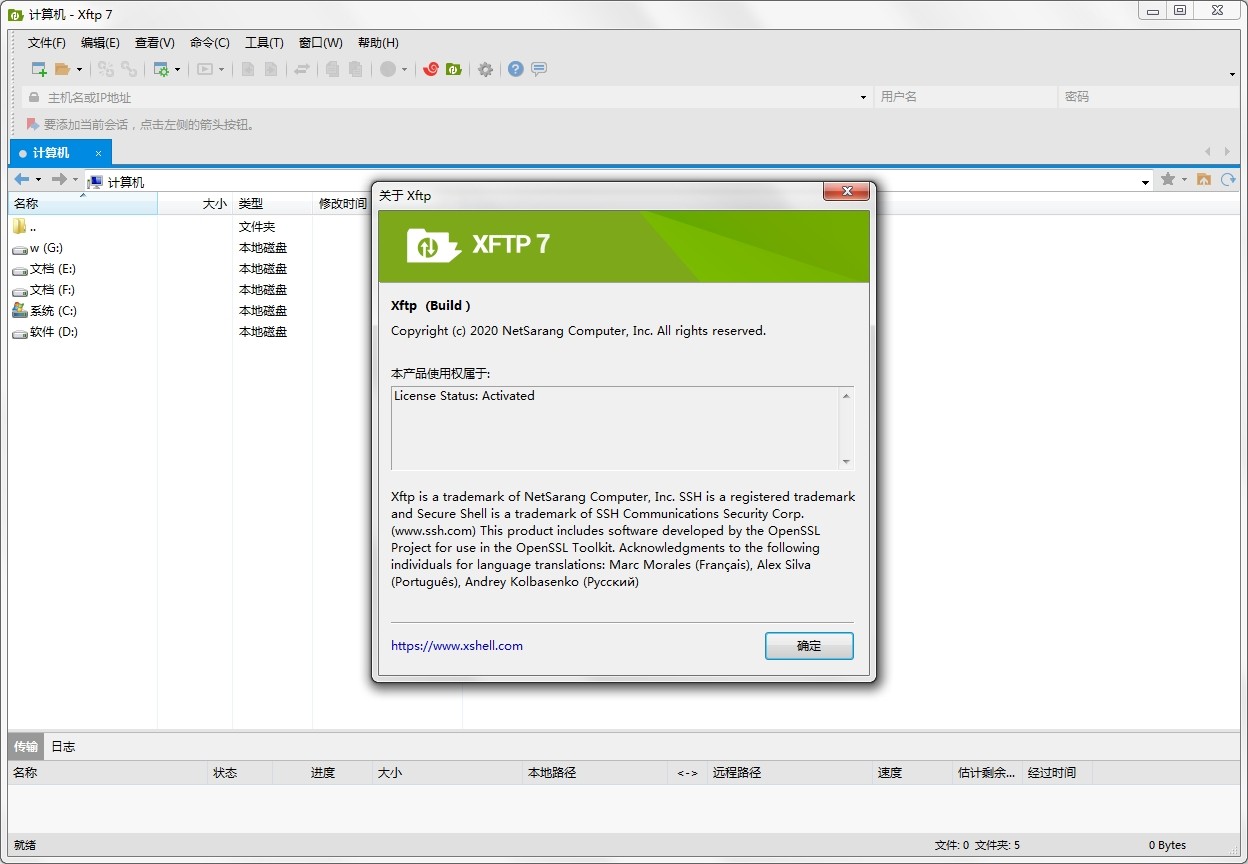Expand the path bar dropdown arrow
Viewport: 1248px width, 864px height.
click(1146, 182)
